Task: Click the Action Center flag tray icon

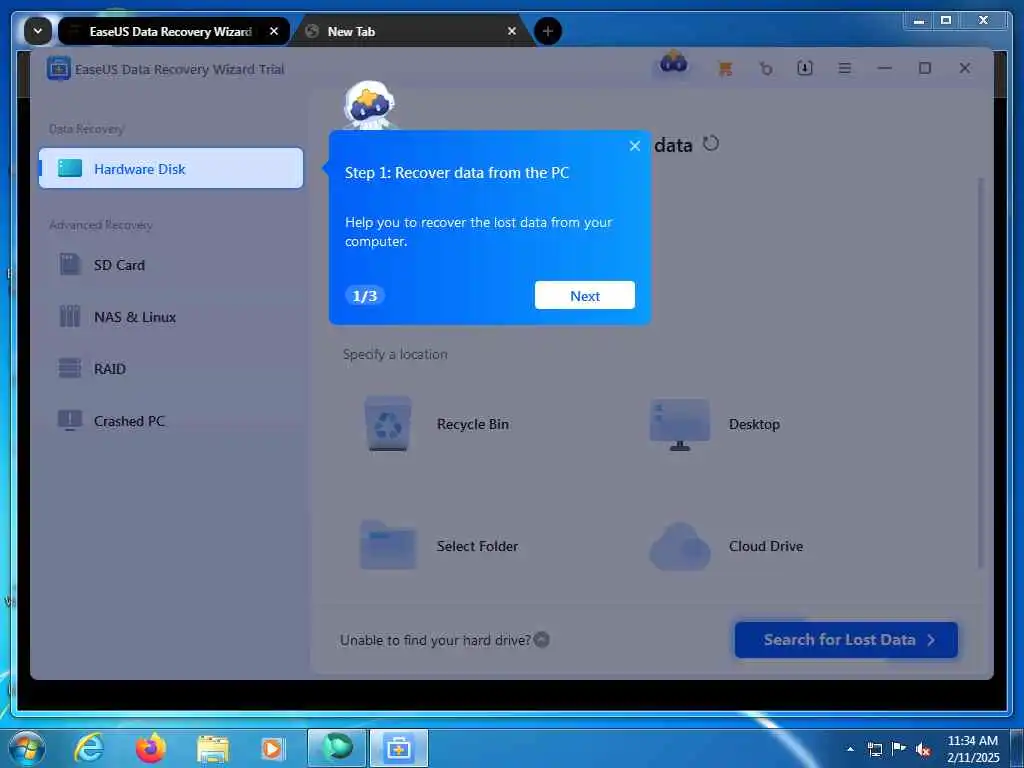Action: tap(899, 749)
